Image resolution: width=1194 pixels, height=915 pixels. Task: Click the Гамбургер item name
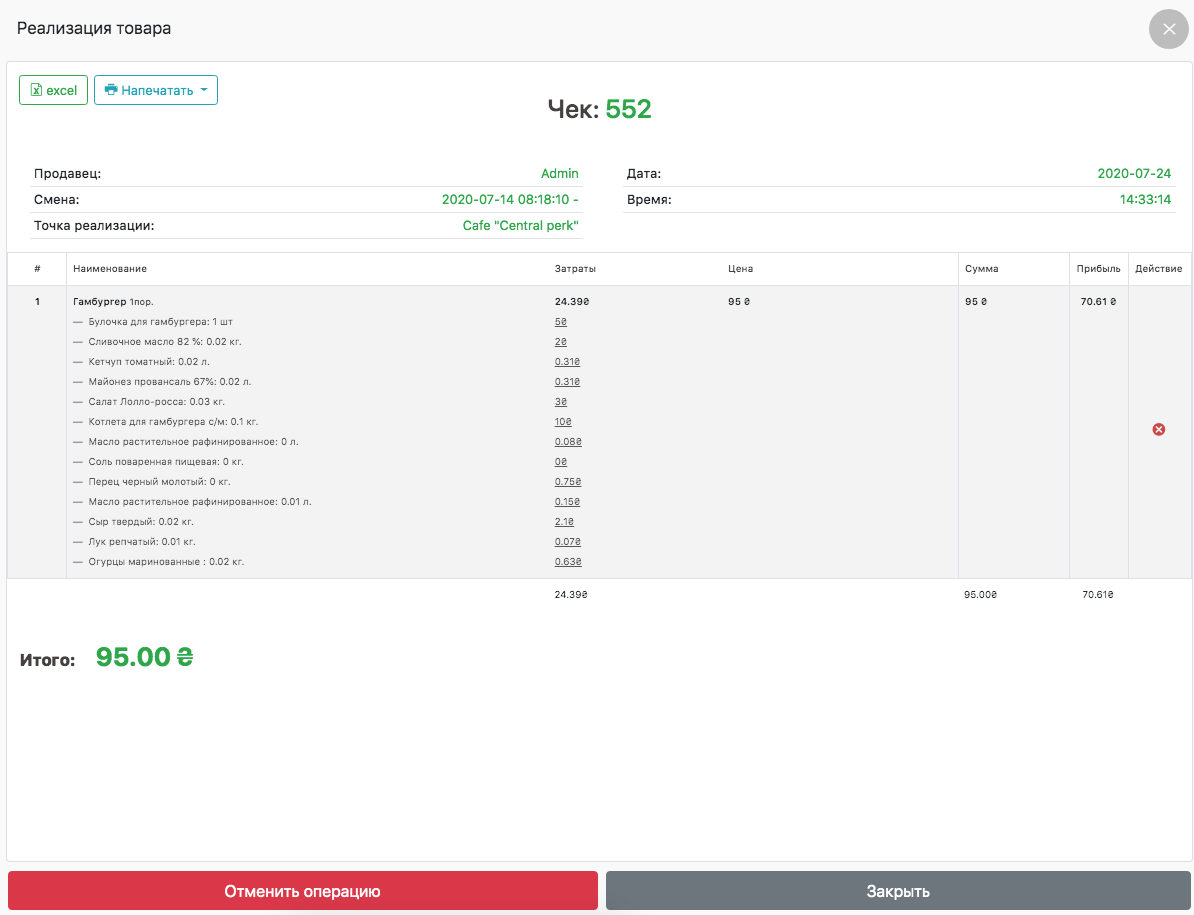100,301
